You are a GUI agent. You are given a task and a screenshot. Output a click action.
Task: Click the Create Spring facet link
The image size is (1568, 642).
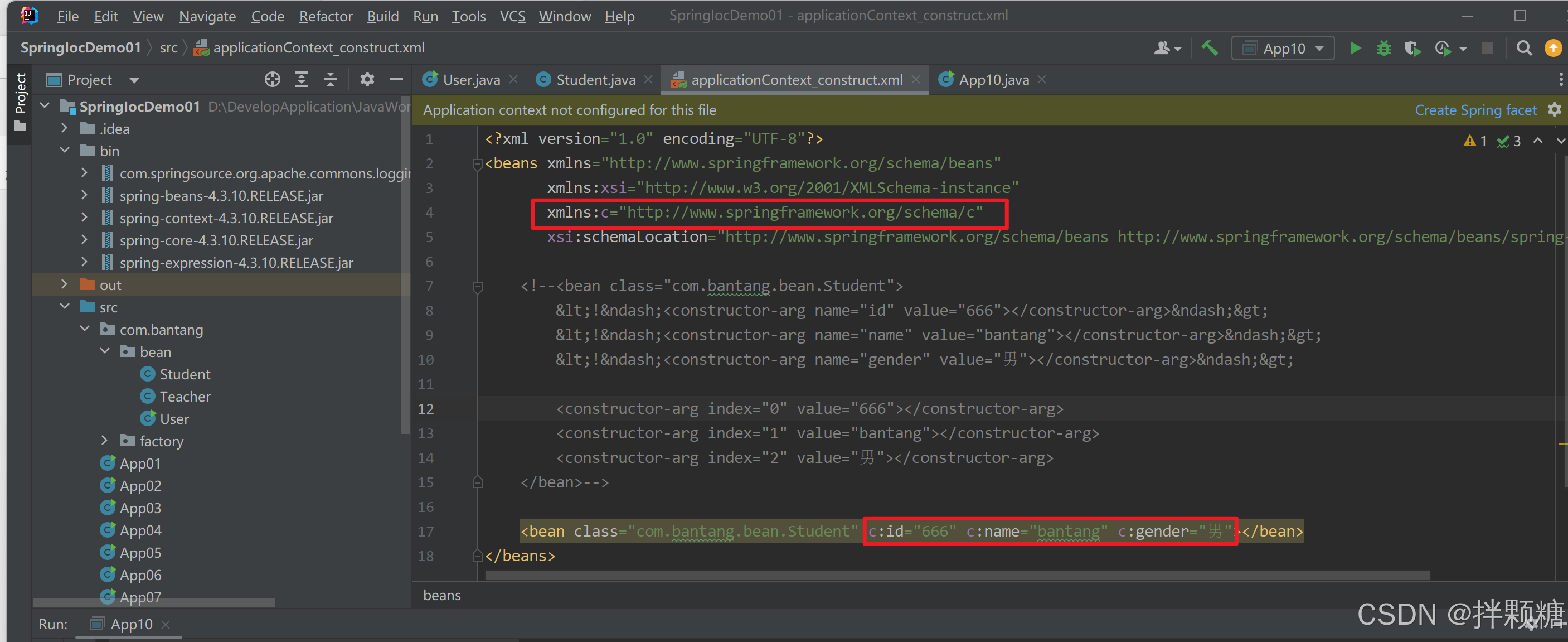1475,110
